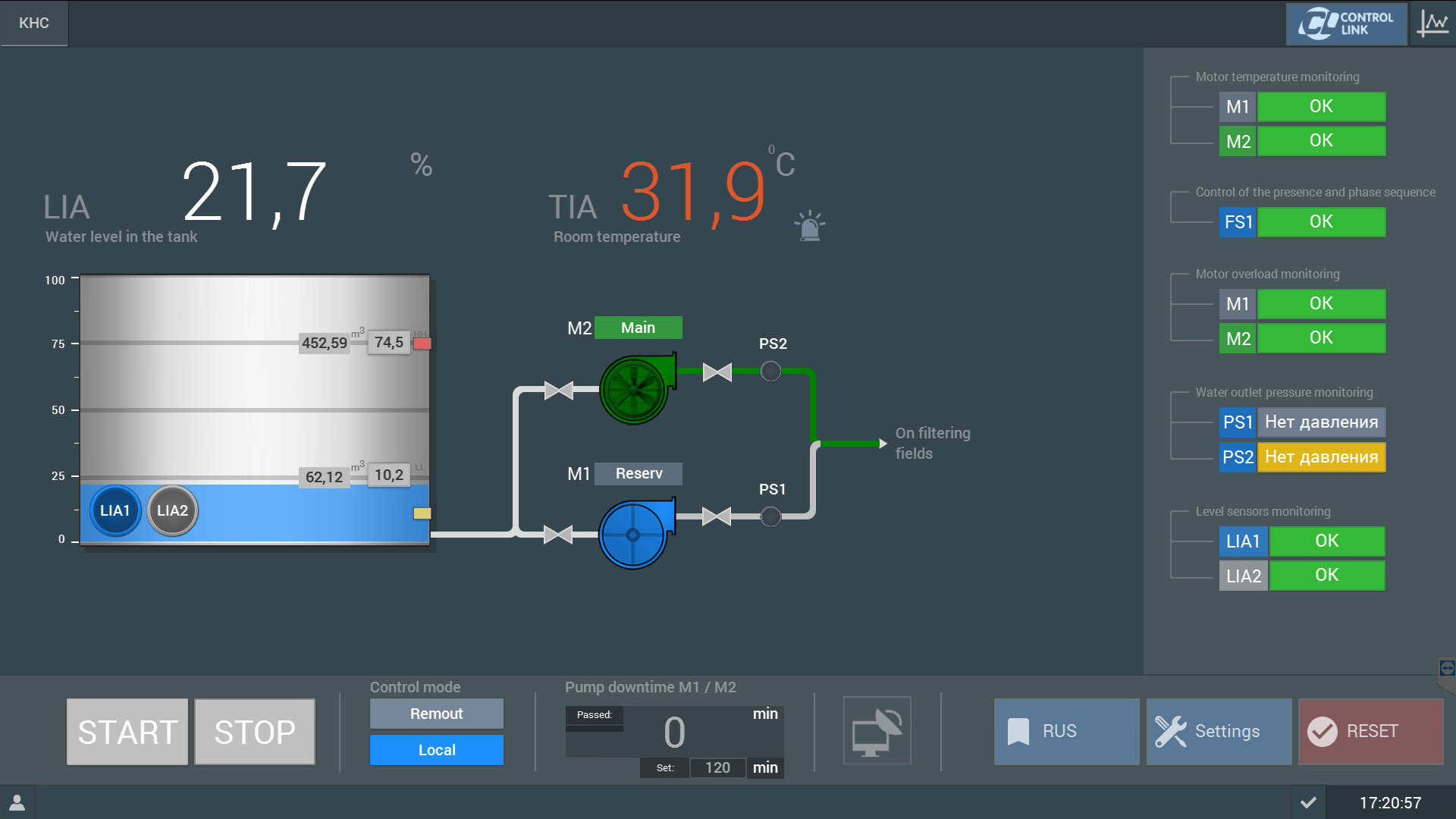
Task: Open the remote monitor connection icon
Action: (x=877, y=730)
